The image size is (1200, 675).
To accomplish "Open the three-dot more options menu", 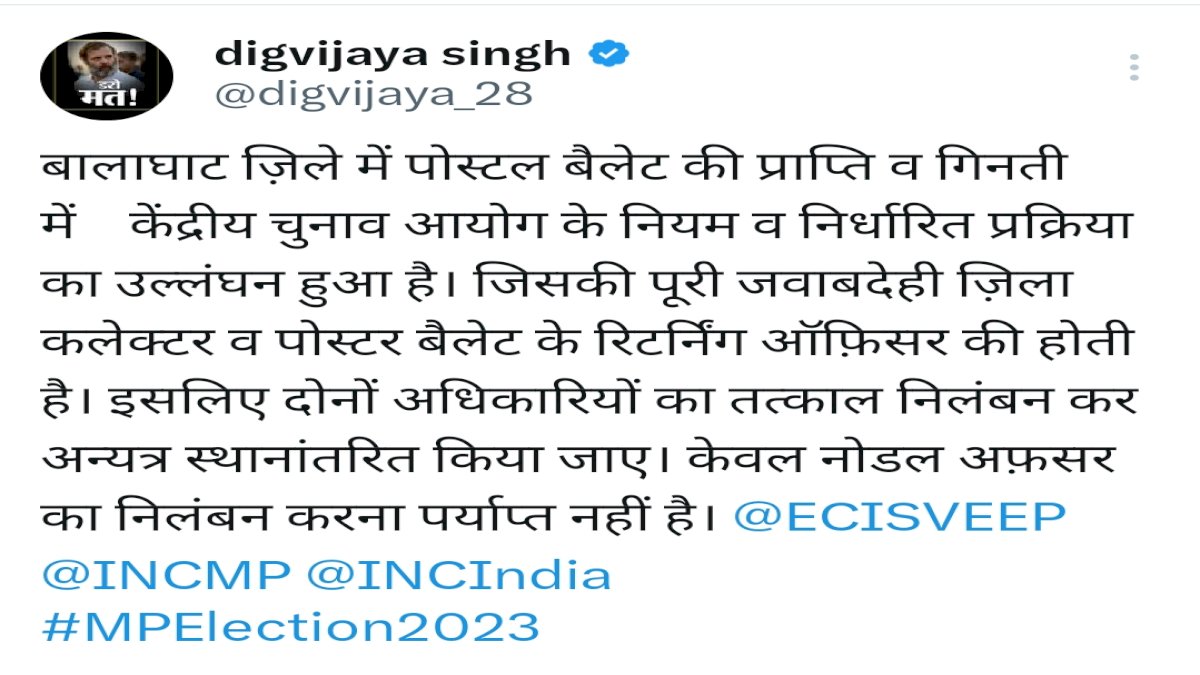I will point(1133,67).
